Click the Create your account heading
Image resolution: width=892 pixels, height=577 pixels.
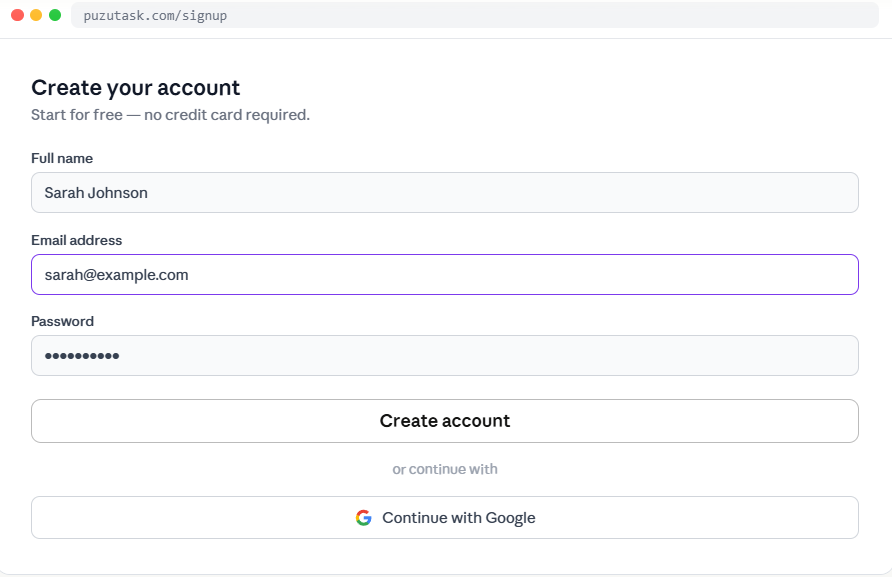click(135, 87)
